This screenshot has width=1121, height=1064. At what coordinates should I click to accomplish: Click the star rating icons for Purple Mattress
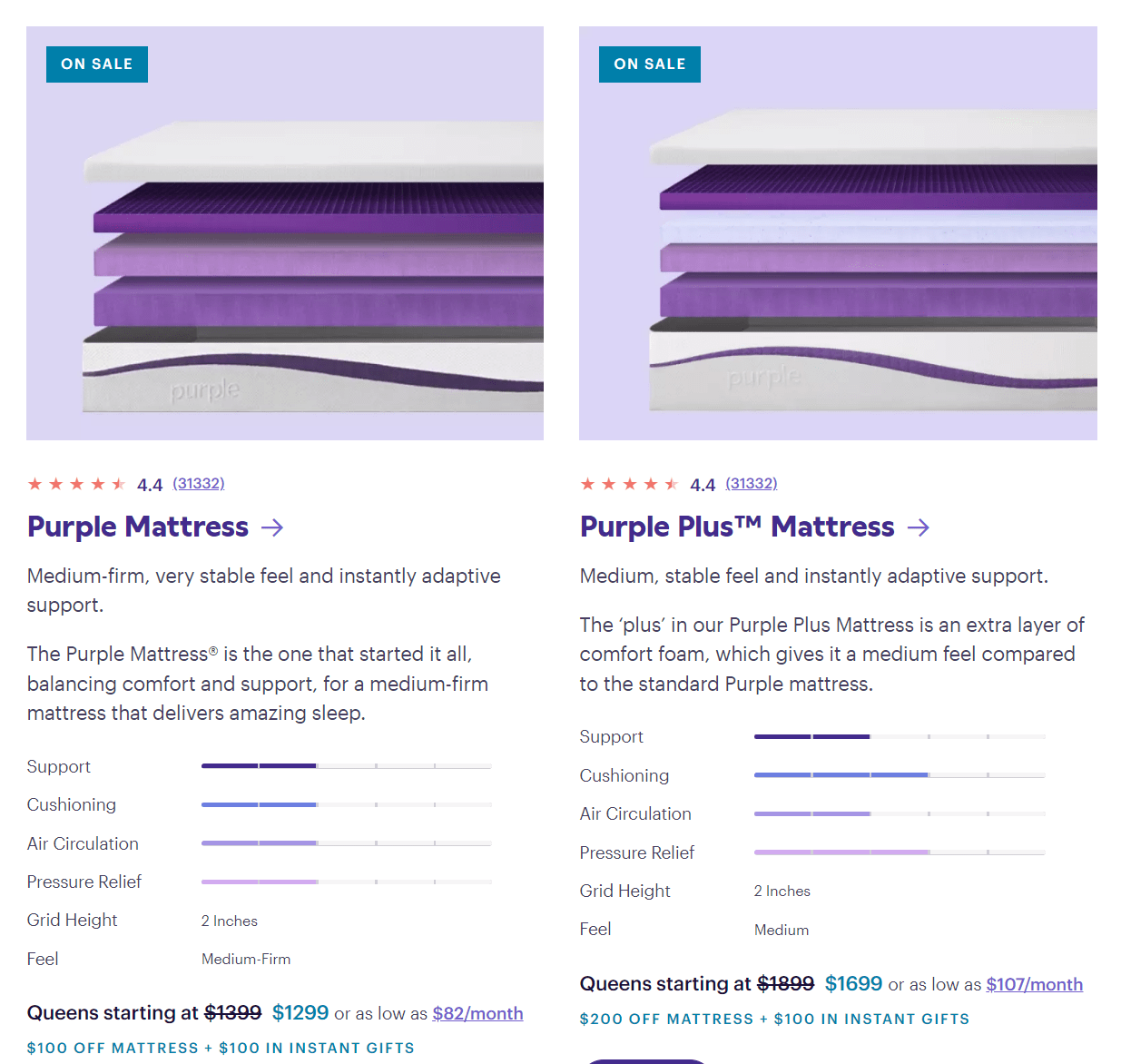click(77, 484)
